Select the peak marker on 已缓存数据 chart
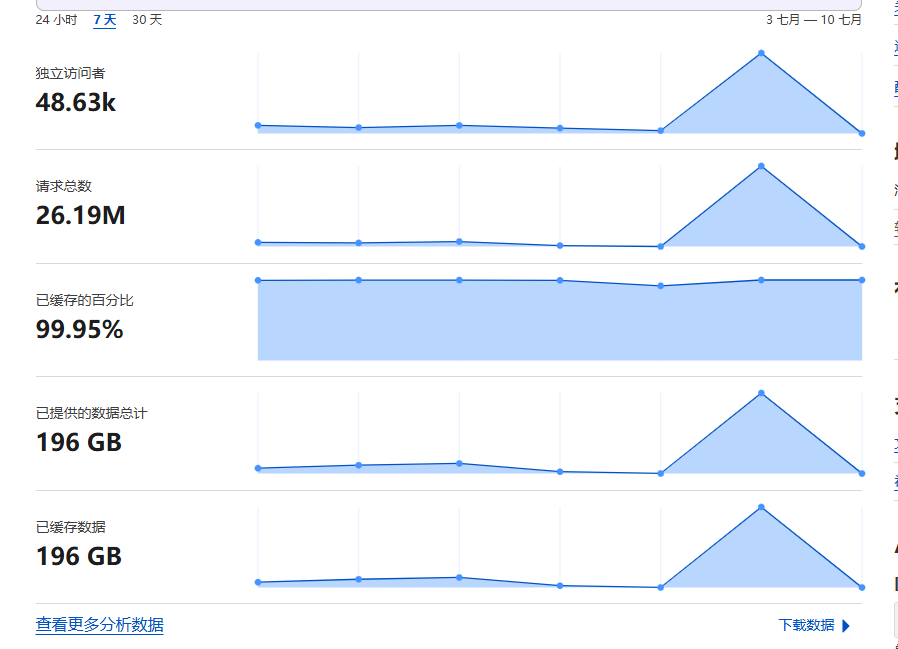This screenshot has height=649, width=898. coord(761,507)
